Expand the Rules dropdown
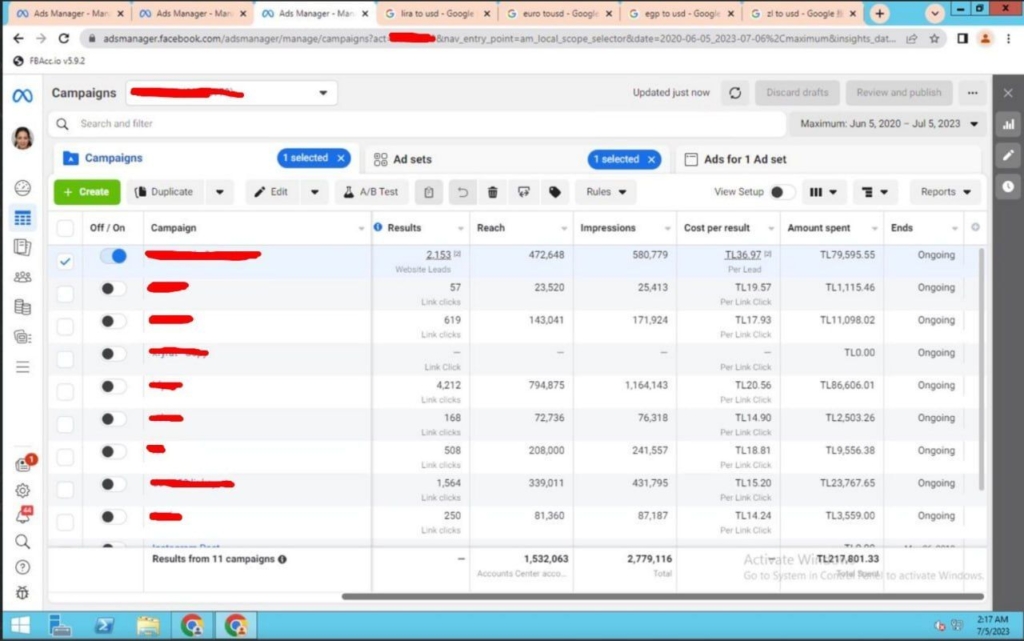 pyautogui.click(x=607, y=192)
